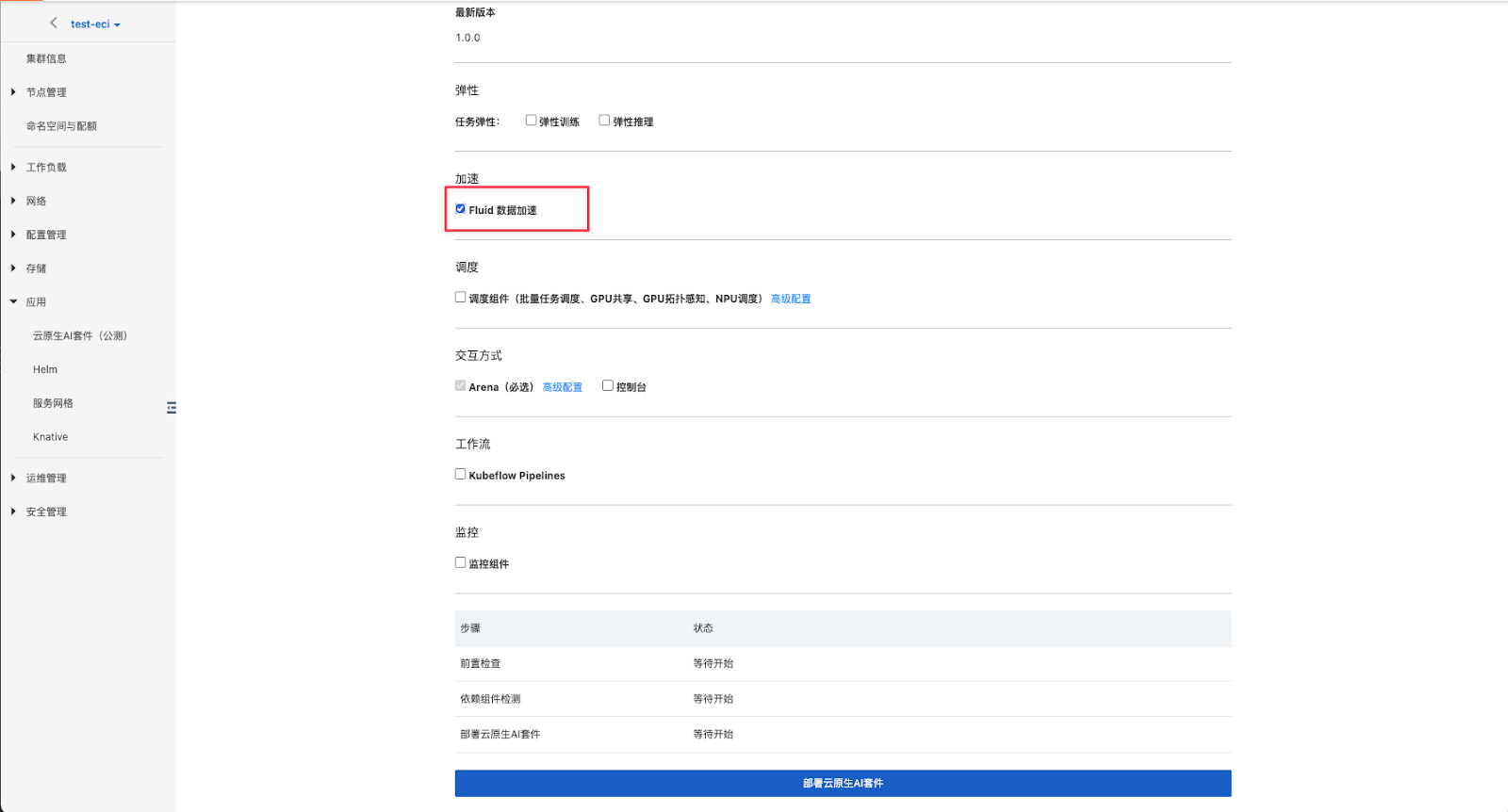Image resolution: width=1508 pixels, height=812 pixels.
Task: Tick the Kubeflow Pipelines checkbox
Action: pyautogui.click(x=461, y=475)
